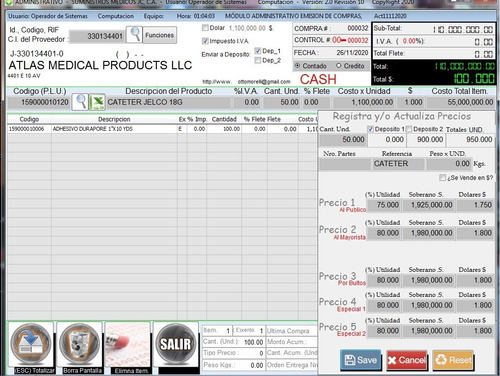The width and height of the screenshot is (500, 376).
Task: Click Precio 1 Dolares field 1.750
Action: (475, 205)
